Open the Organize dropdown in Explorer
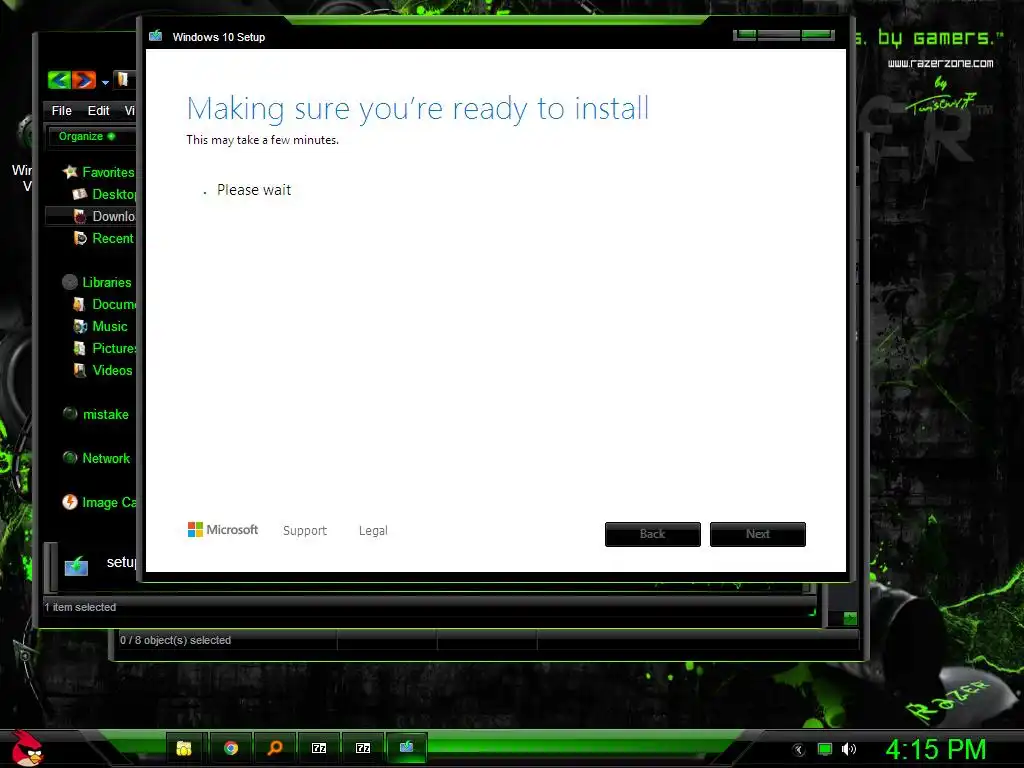 88,136
